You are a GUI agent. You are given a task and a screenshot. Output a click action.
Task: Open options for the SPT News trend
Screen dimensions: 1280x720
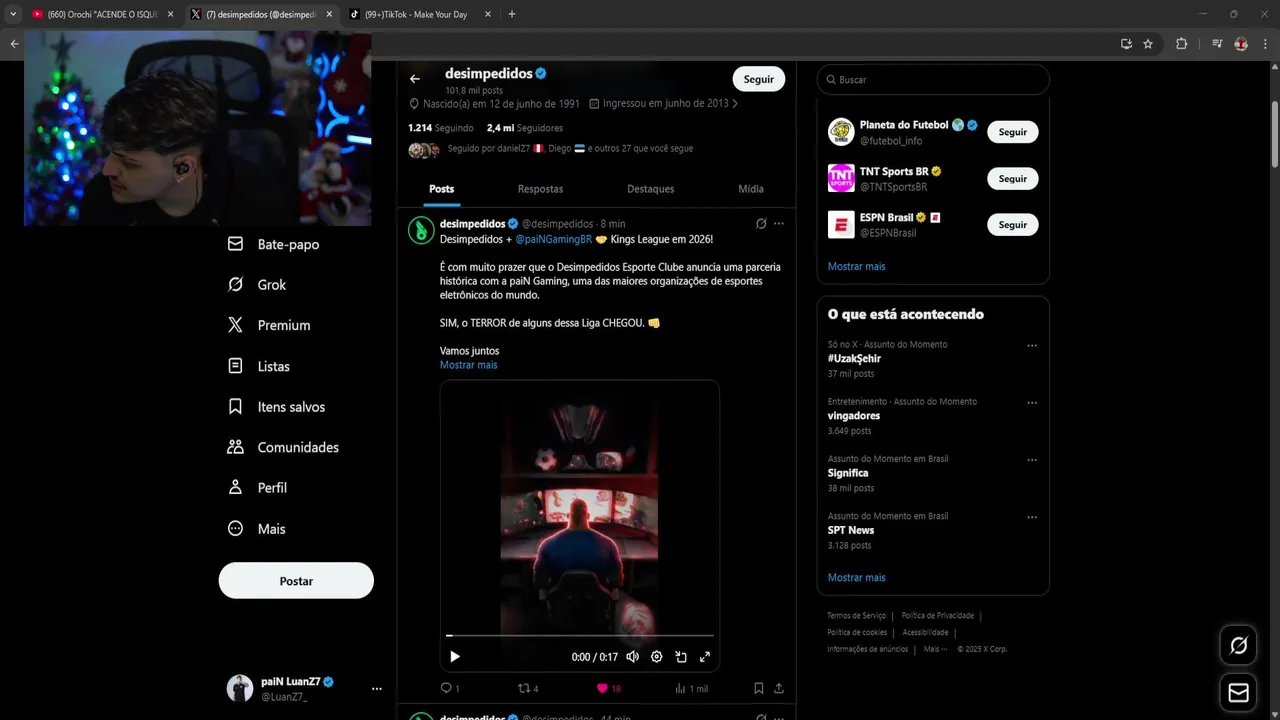[x=1032, y=517]
